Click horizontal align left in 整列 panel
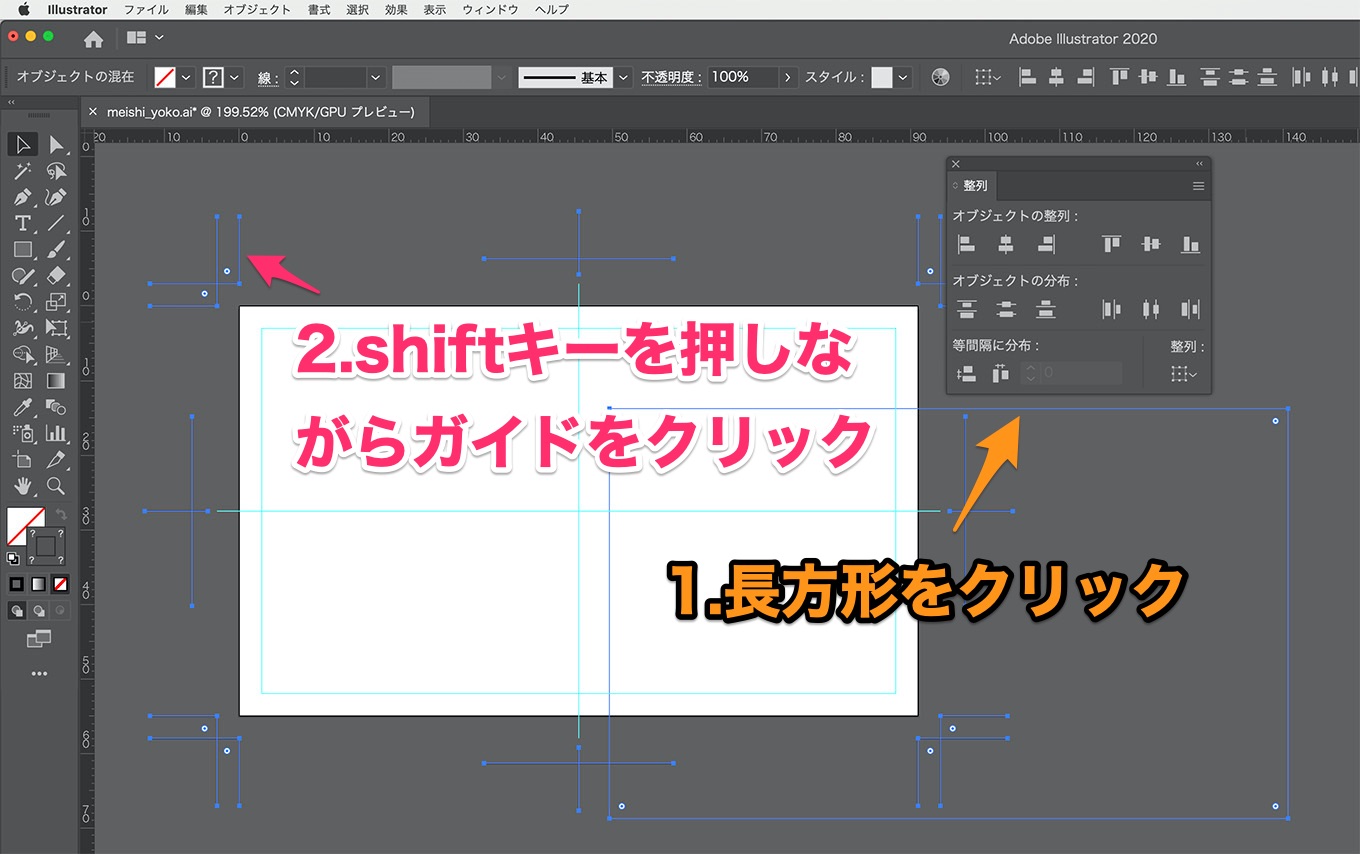The width and height of the screenshot is (1360, 854). pos(966,243)
